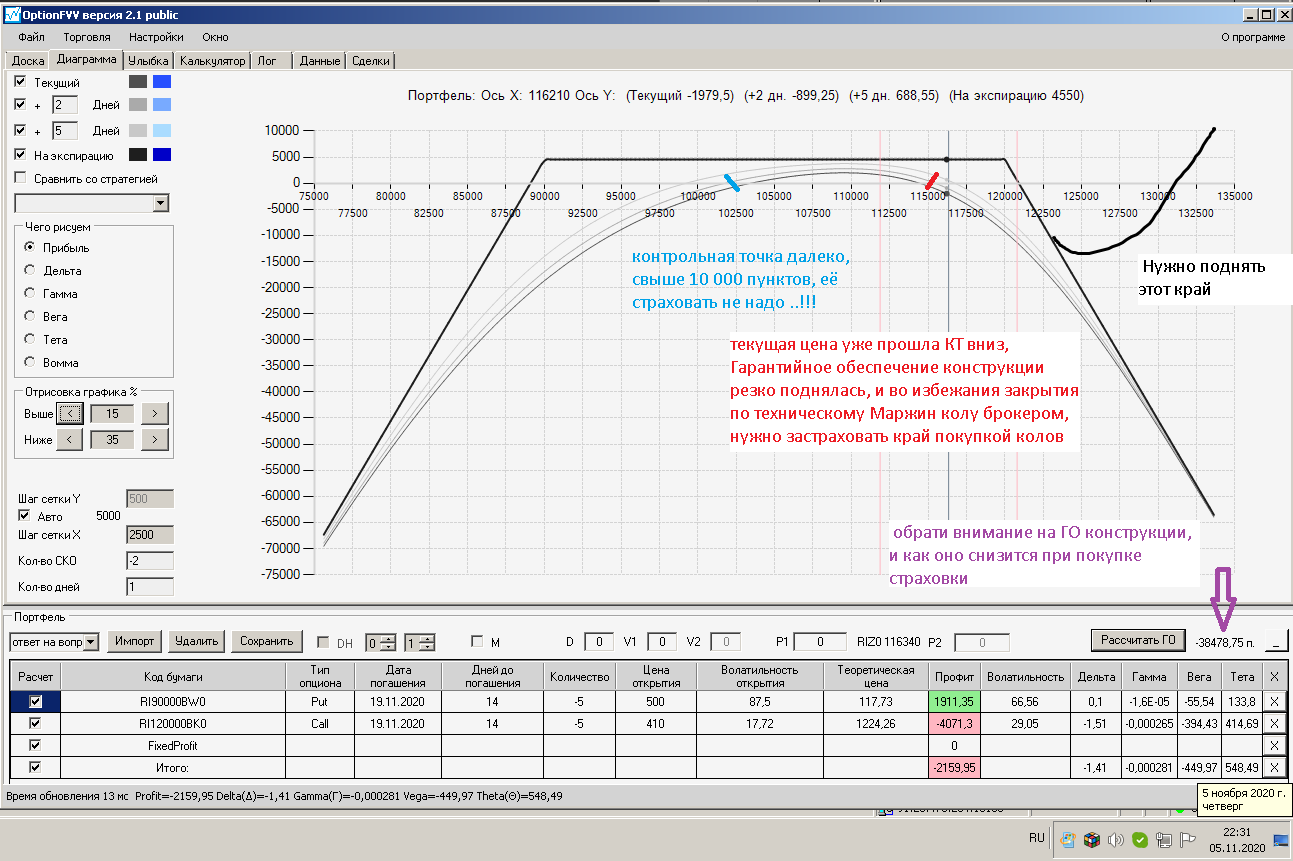Click the Кол-во дней field

149,587
